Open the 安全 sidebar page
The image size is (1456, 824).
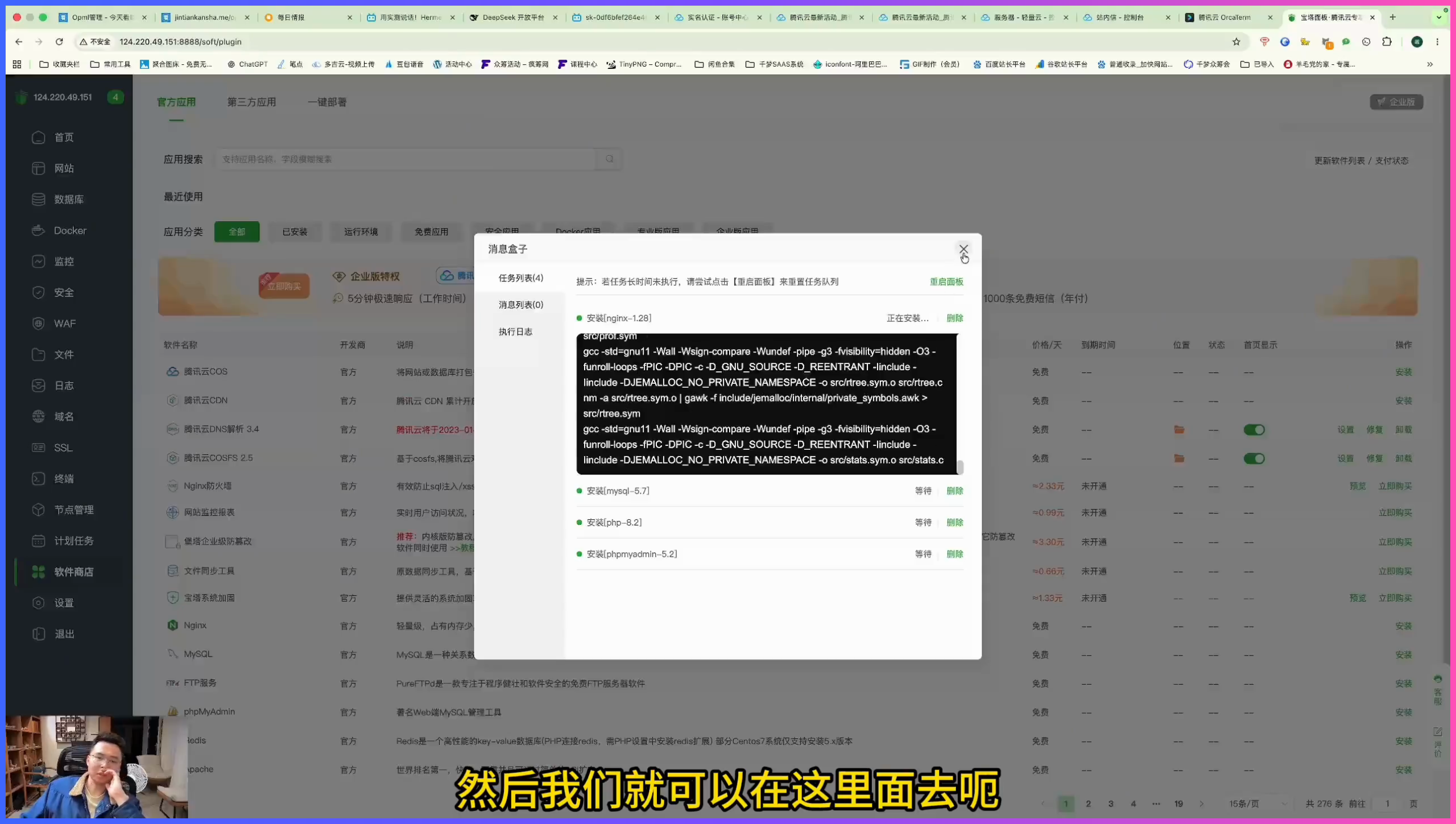64,292
